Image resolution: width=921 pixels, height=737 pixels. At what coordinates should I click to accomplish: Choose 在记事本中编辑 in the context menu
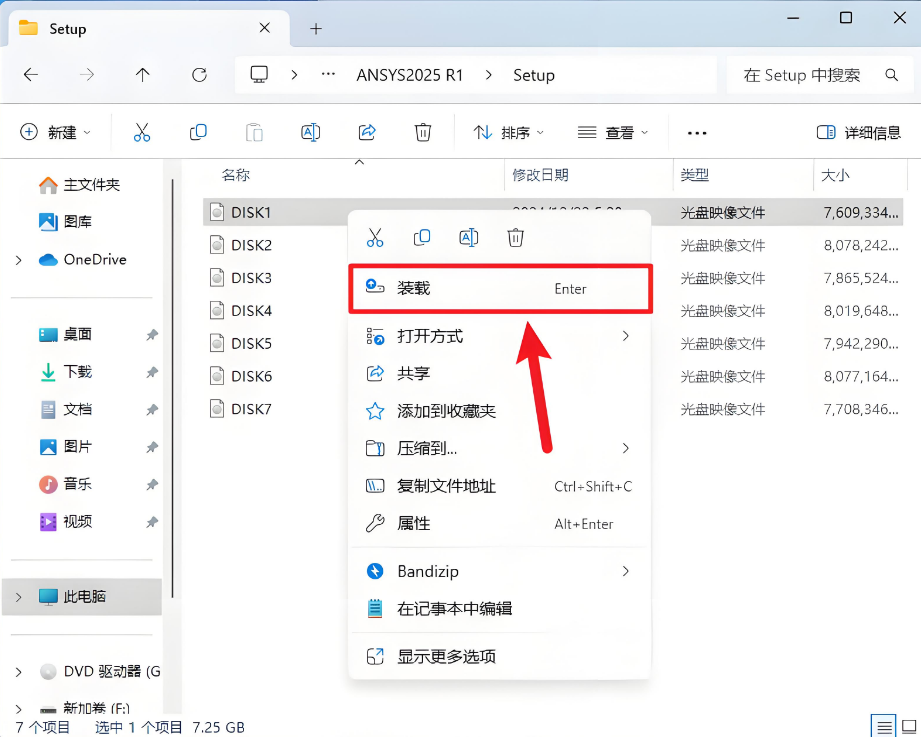point(500,608)
